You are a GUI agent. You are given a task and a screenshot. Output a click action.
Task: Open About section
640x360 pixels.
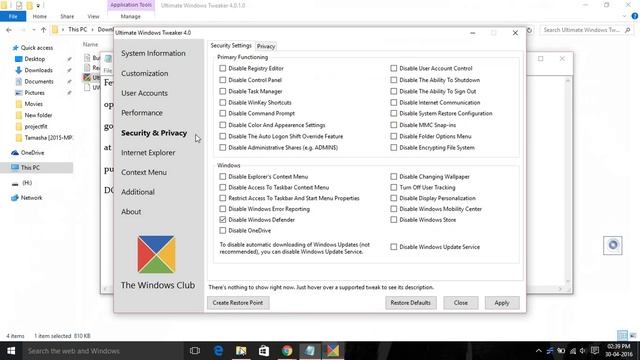tap(131, 211)
